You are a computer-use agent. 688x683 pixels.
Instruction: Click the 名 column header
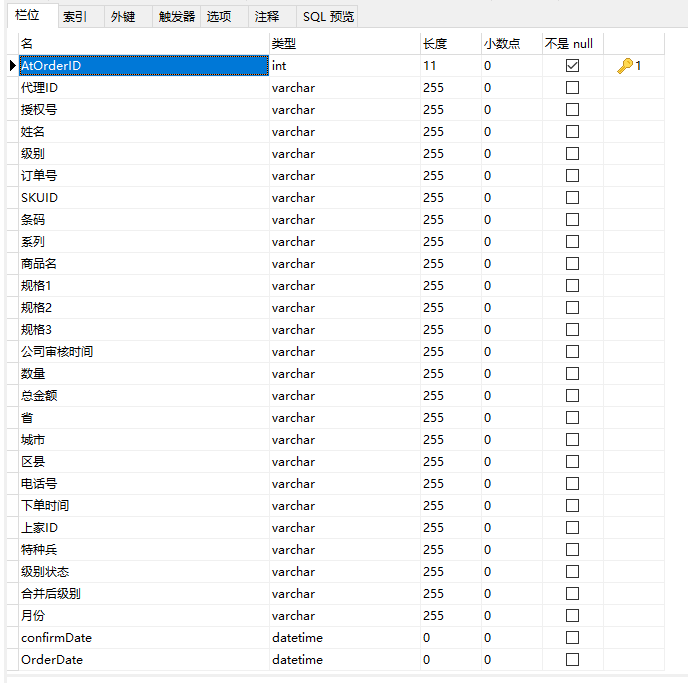144,43
